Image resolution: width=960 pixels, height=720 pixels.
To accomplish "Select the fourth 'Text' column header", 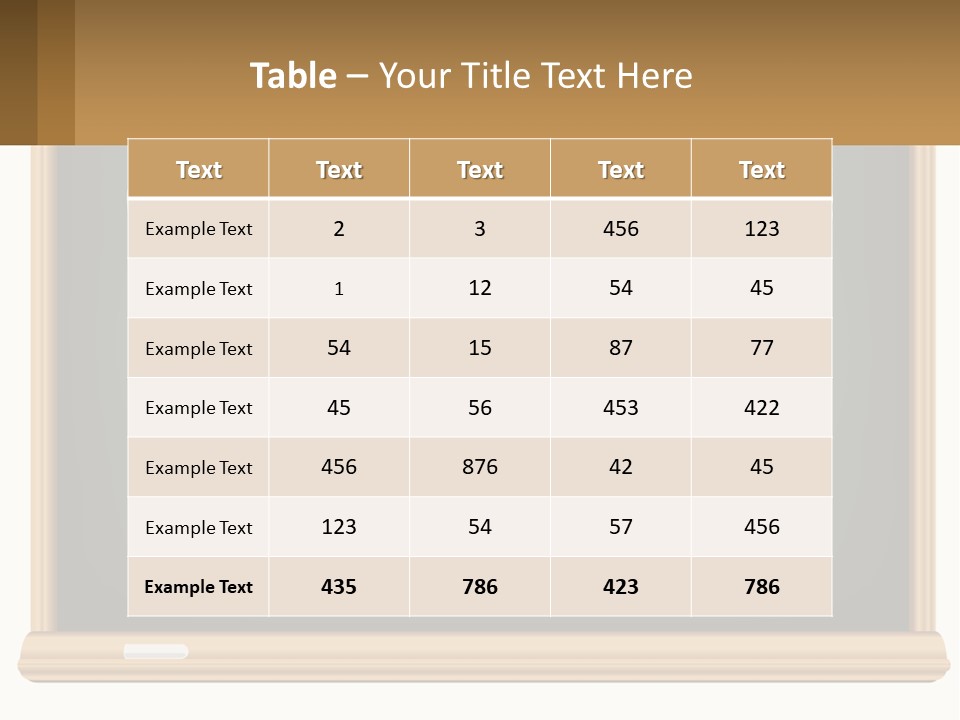I will 620,169.
